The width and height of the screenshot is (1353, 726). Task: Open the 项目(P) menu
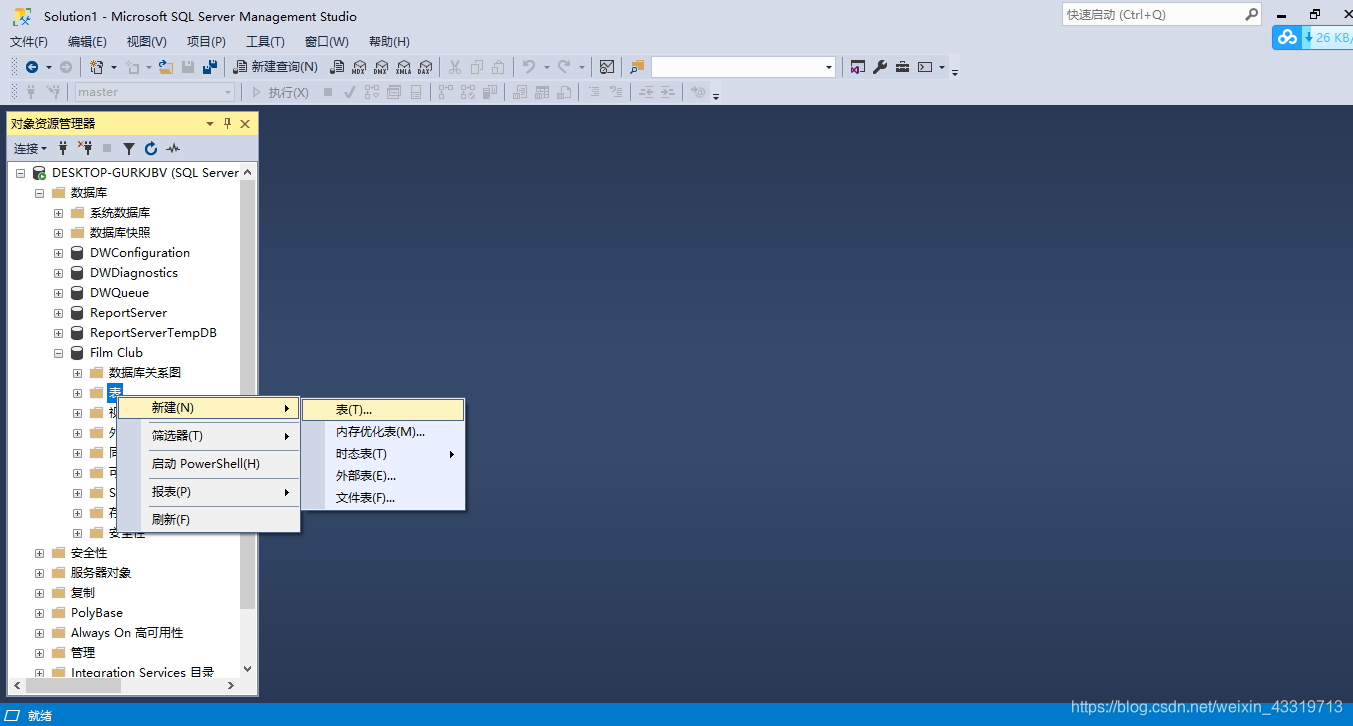coord(206,41)
